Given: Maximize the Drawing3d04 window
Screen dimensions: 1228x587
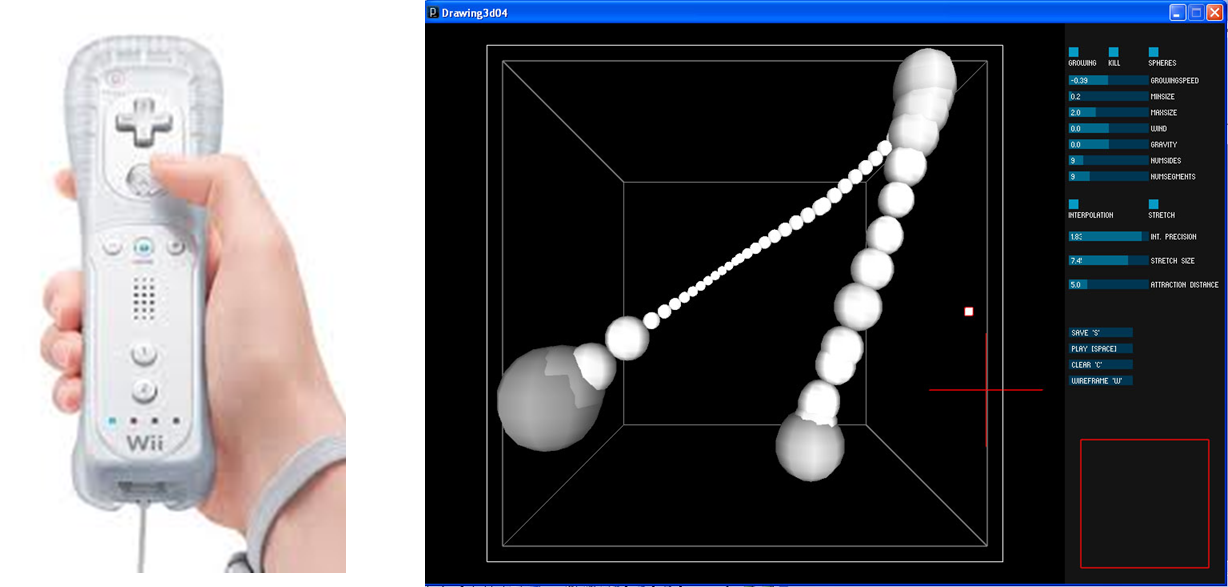Looking at the screenshot, I should coord(1196,12).
